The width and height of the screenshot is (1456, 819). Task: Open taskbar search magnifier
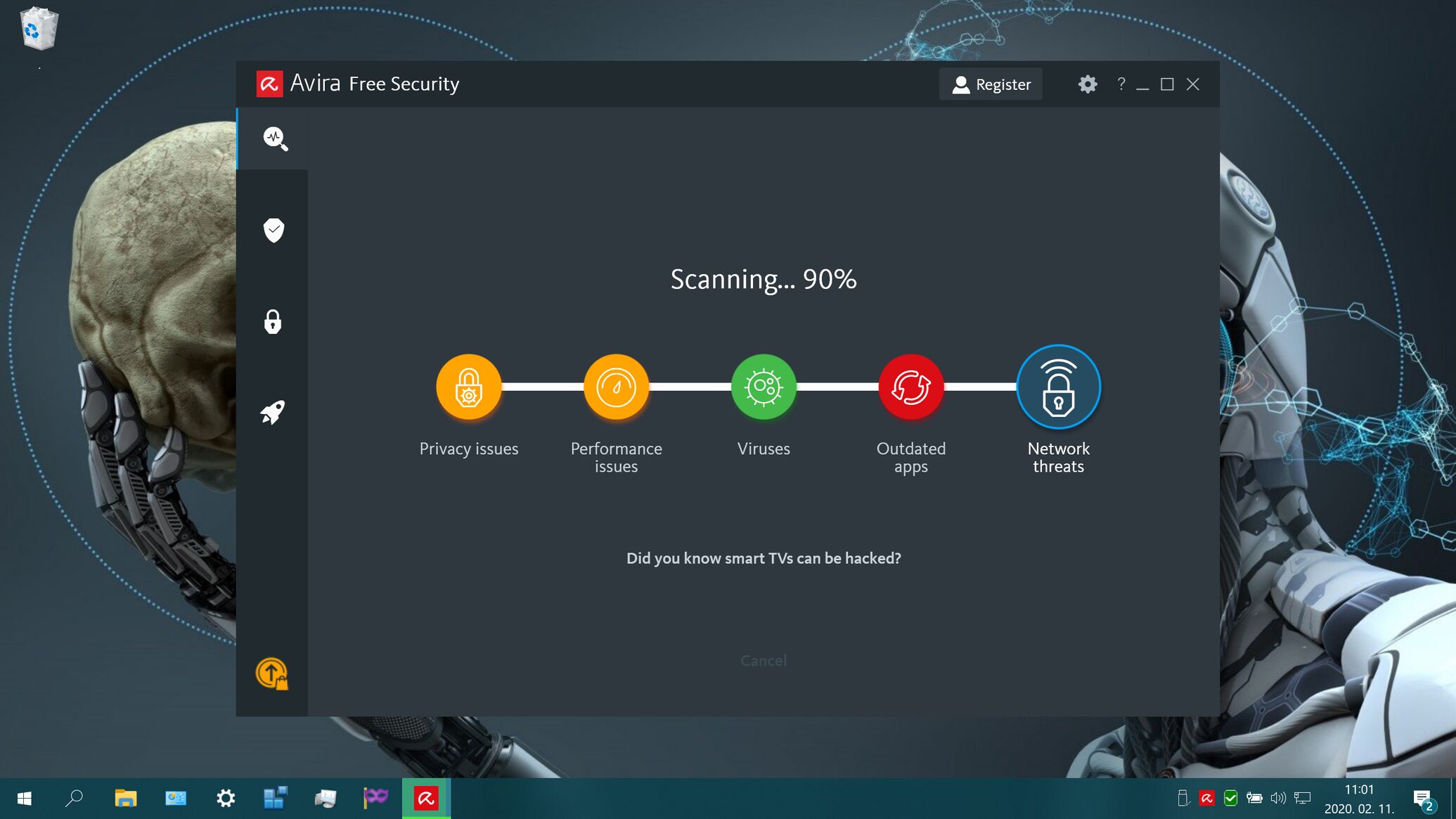pos(74,799)
